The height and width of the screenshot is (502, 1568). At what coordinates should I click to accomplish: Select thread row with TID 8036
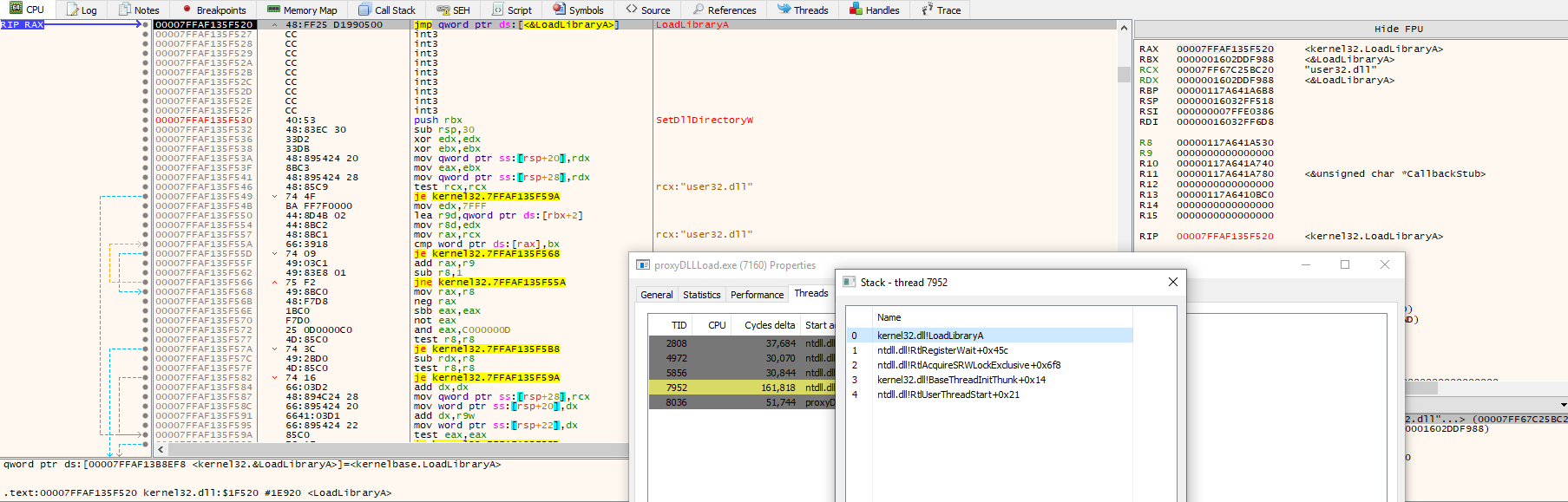tap(742, 402)
